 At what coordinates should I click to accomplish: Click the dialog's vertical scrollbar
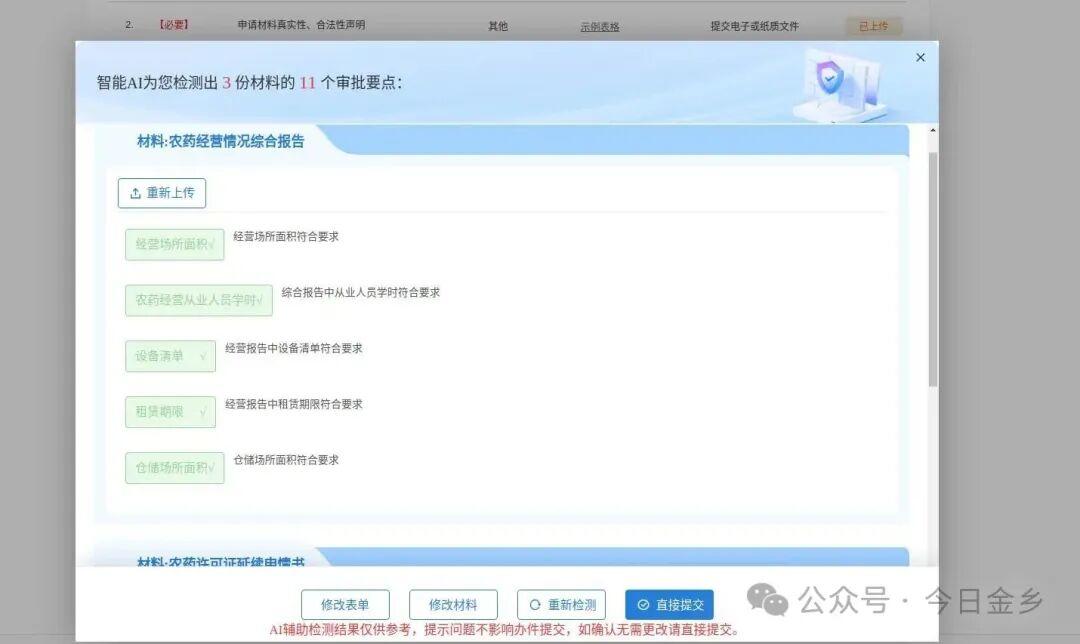pos(933,270)
